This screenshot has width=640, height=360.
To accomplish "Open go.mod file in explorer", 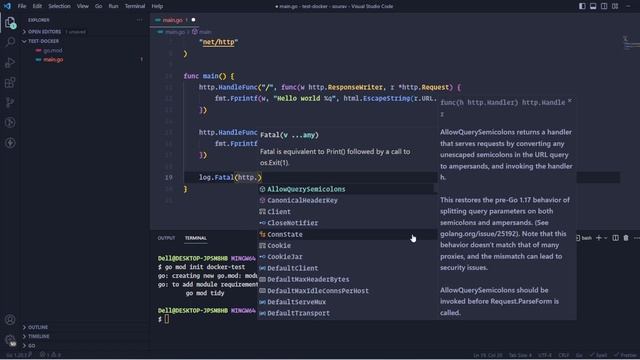I will (x=53, y=50).
